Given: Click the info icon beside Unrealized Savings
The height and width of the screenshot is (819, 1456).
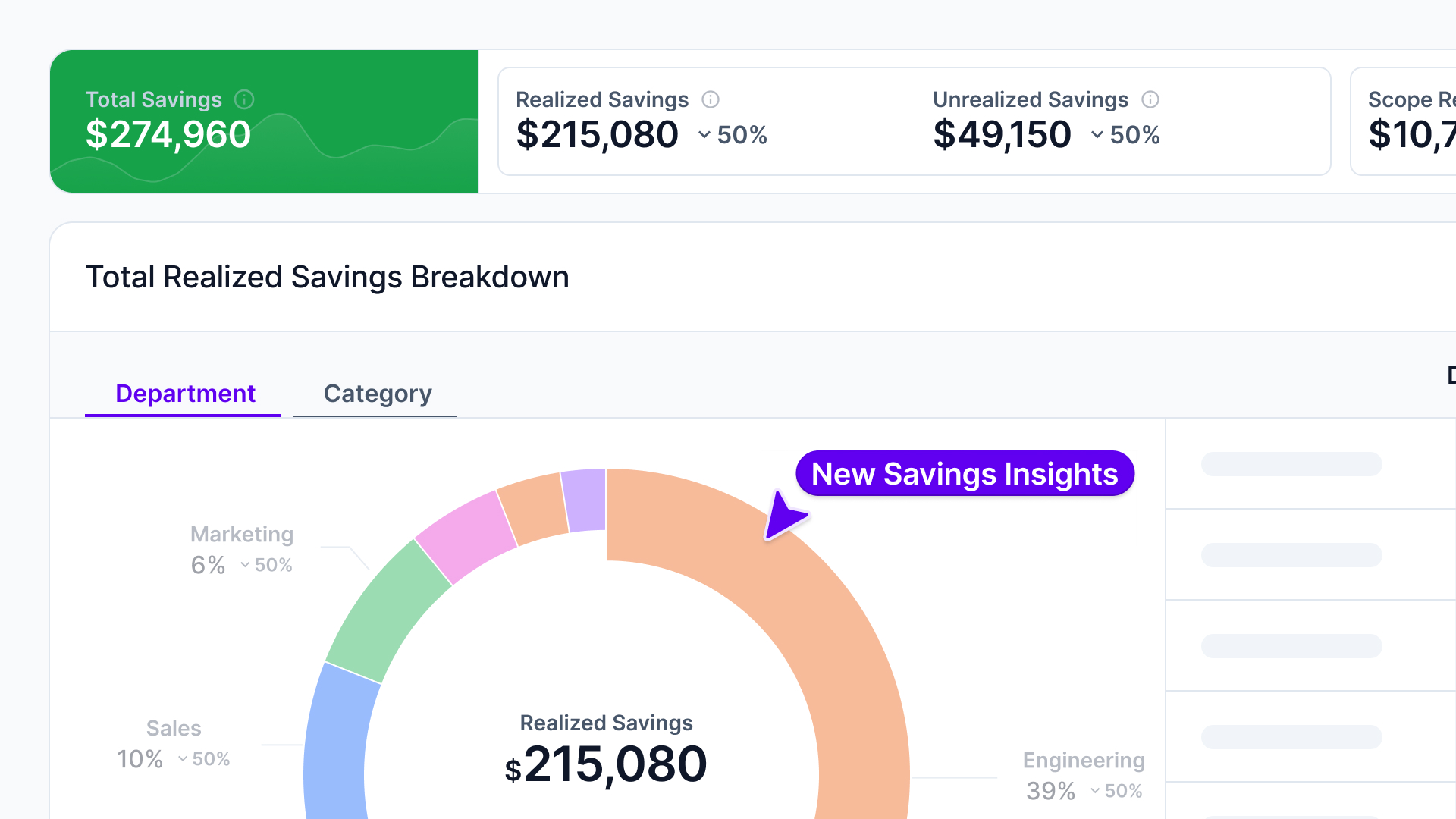Looking at the screenshot, I should click(1150, 99).
